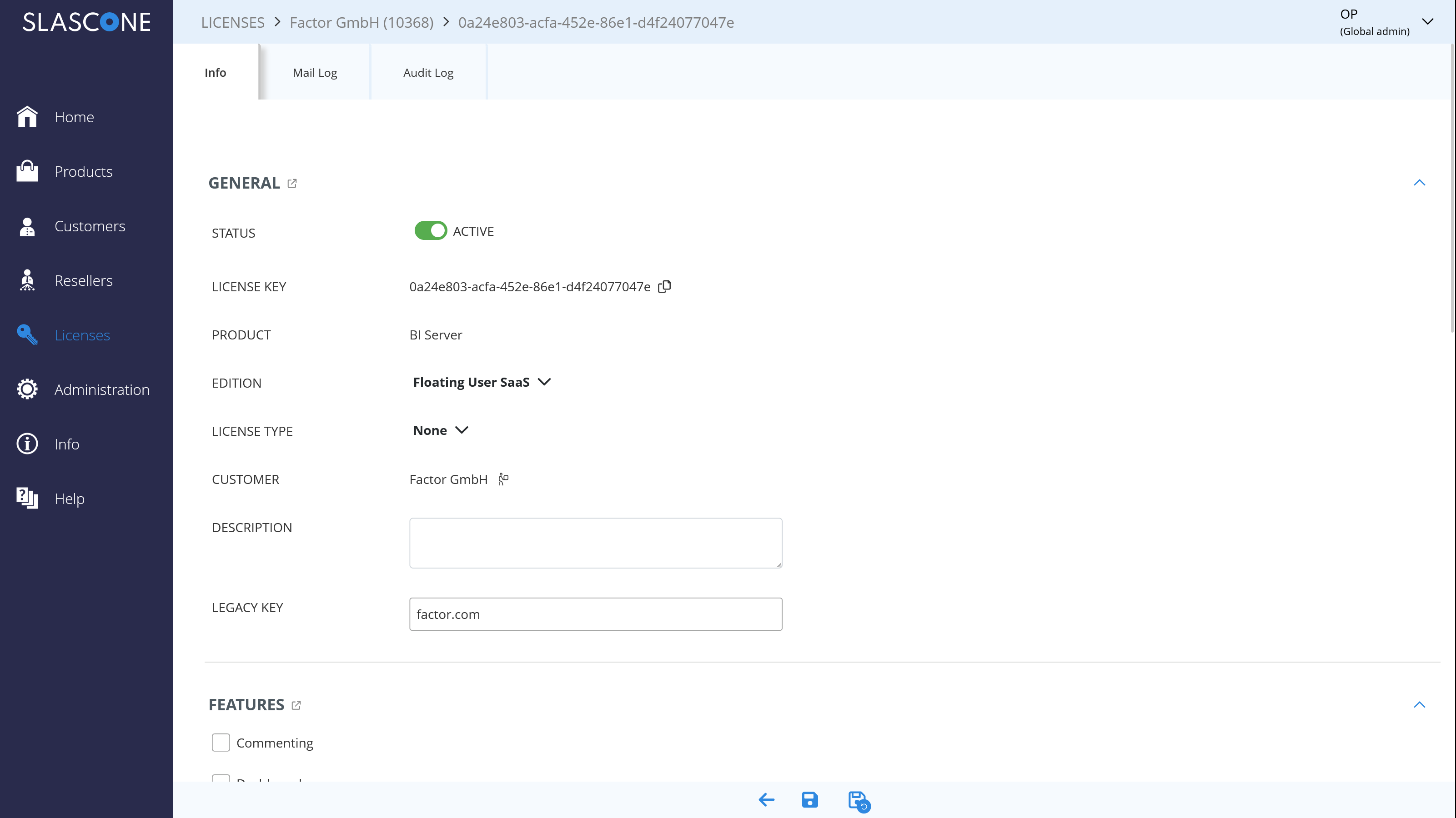
Task: Click the license key breadcrumb entry
Action: coord(596,22)
